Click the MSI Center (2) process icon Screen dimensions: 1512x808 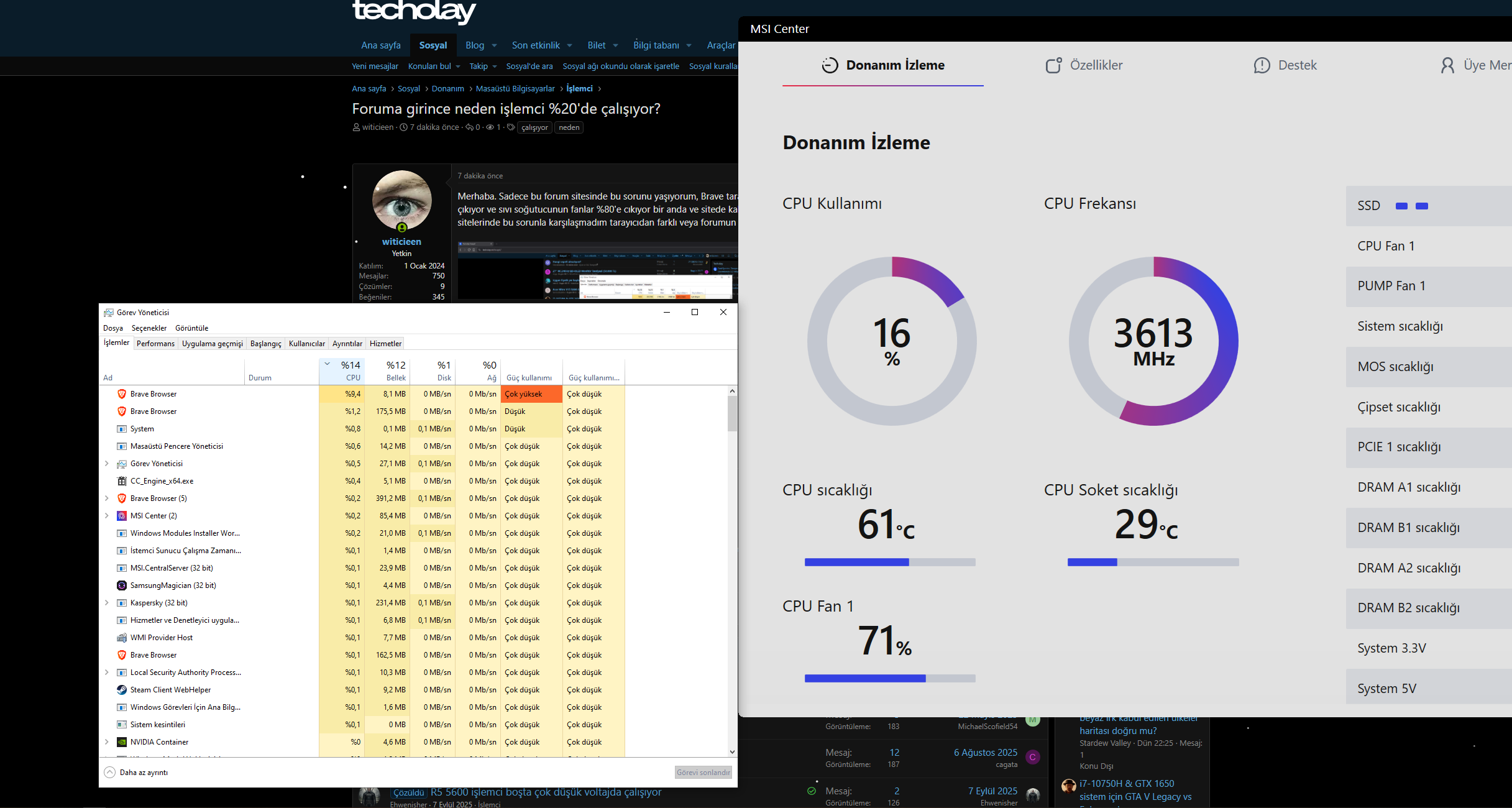pyautogui.click(x=122, y=516)
